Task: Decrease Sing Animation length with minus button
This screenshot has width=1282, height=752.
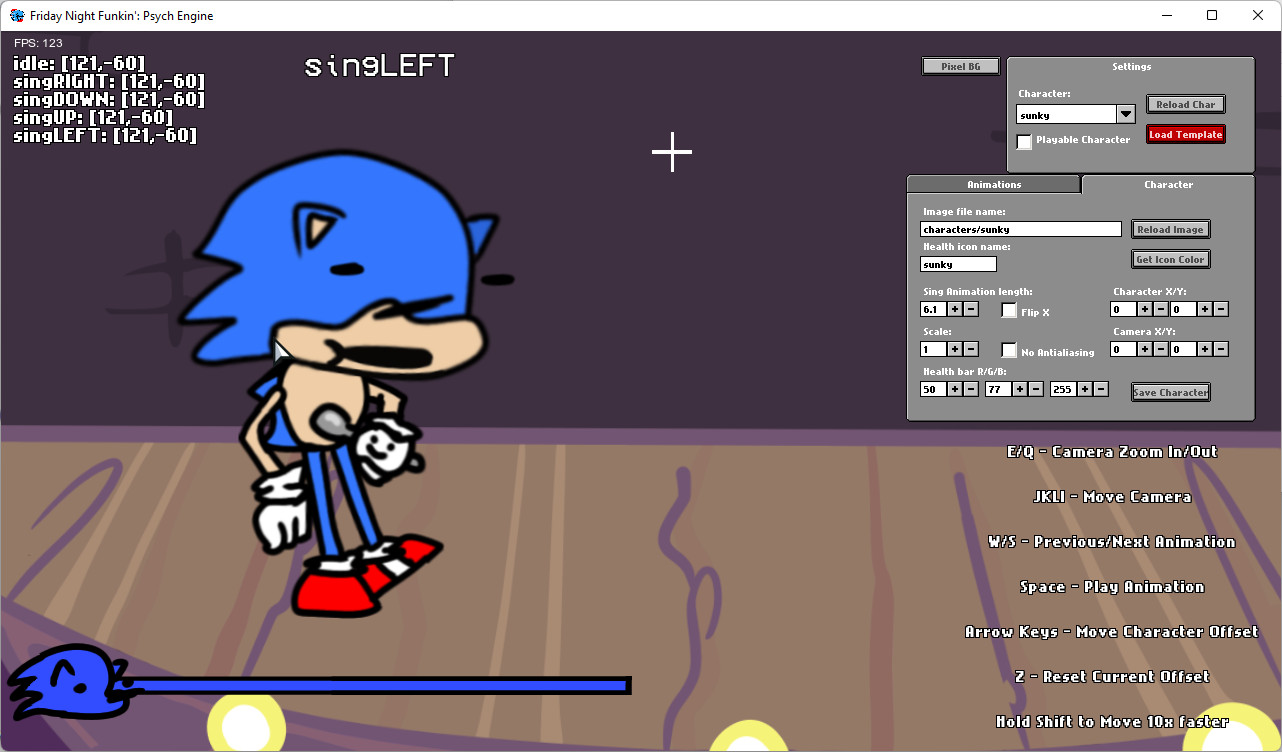Action: pyautogui.click(x=971, y=310)
